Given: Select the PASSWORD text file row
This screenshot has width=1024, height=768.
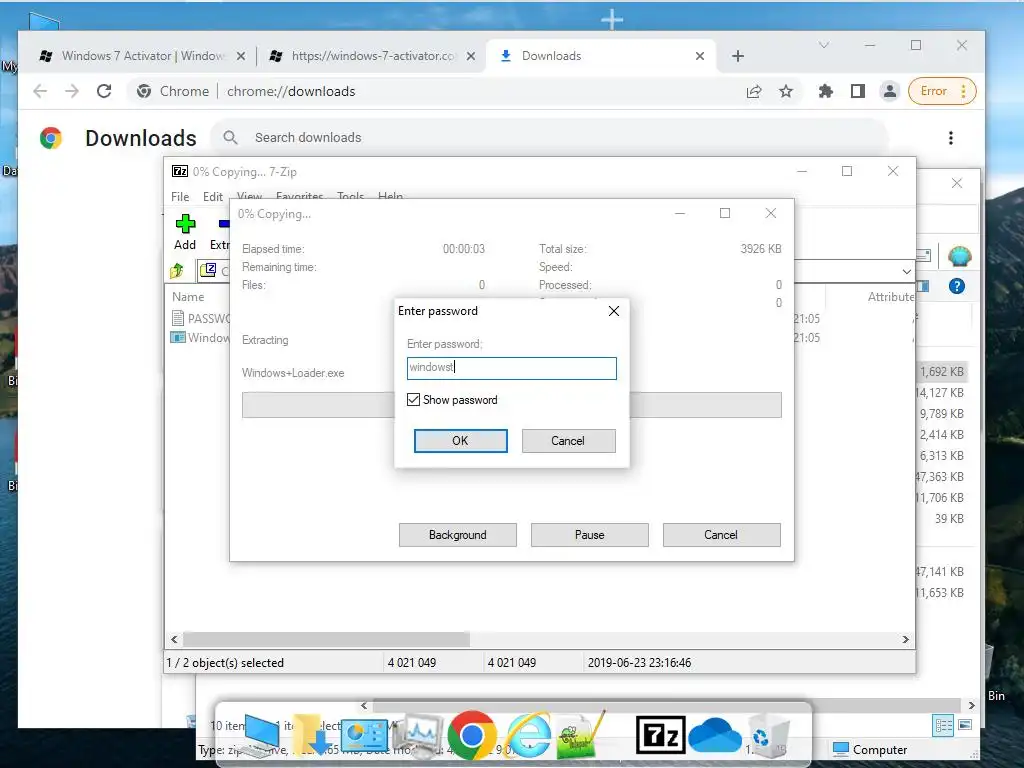Looking at the screenshot, I should coord(200,318).
